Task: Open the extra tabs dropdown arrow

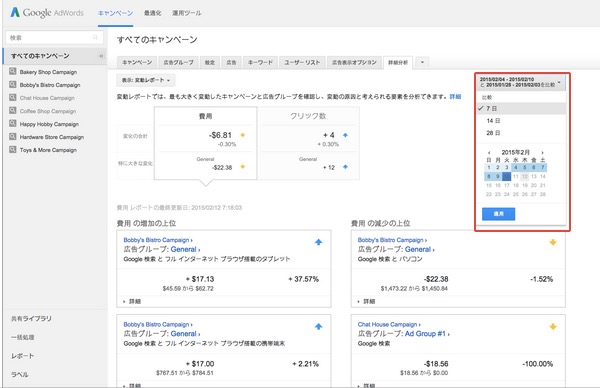Action: tap(422, 62)
